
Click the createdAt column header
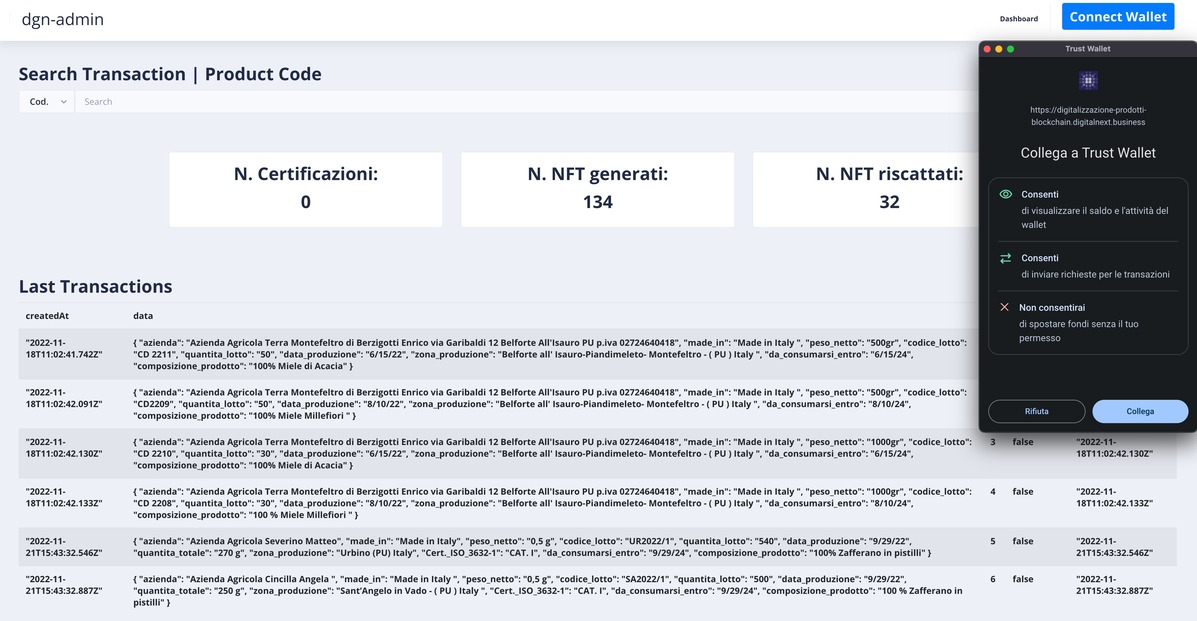(x=48, y=316)
